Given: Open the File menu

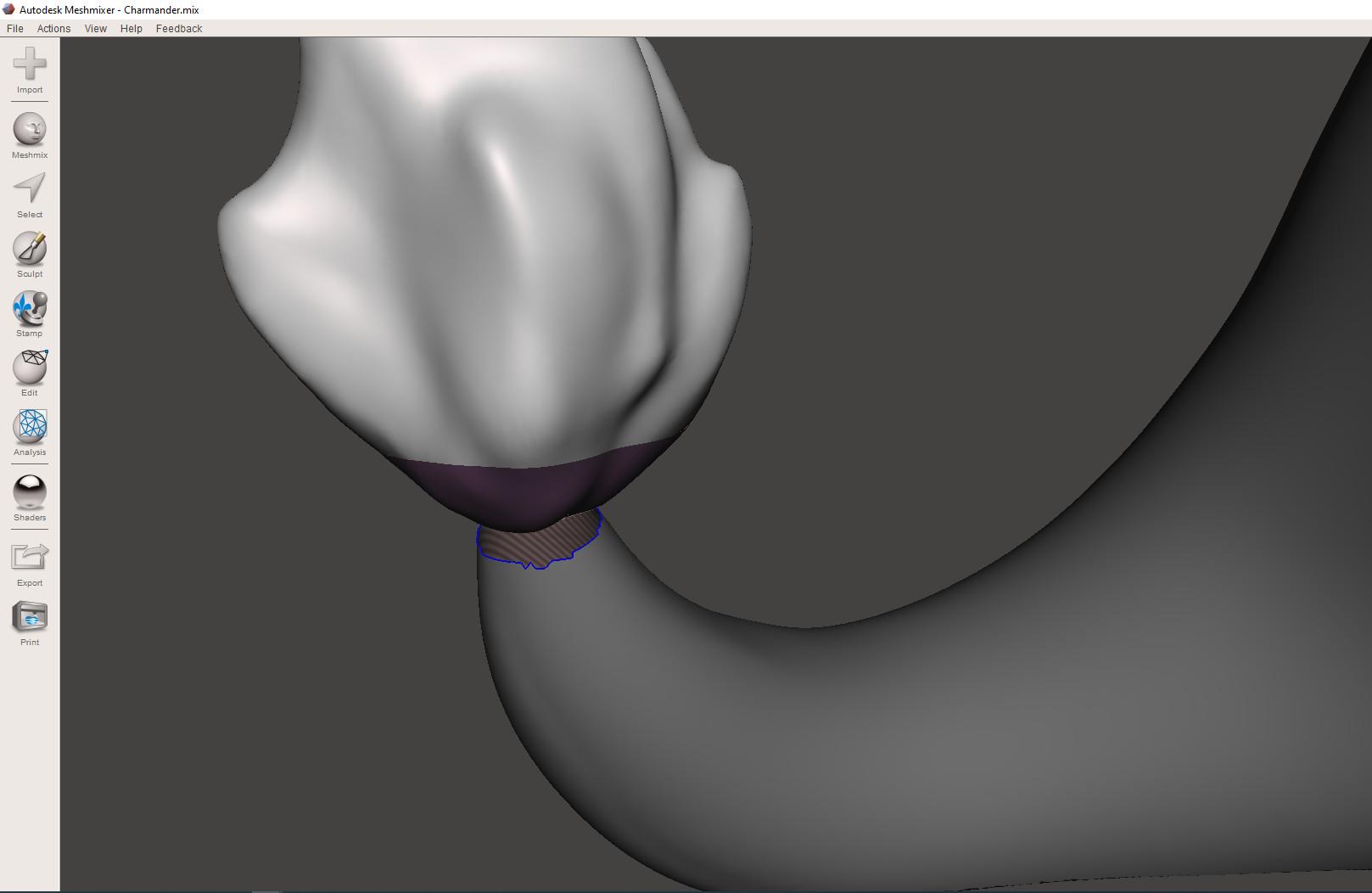Looking at the screenshot, I should [x=15, y=29].
